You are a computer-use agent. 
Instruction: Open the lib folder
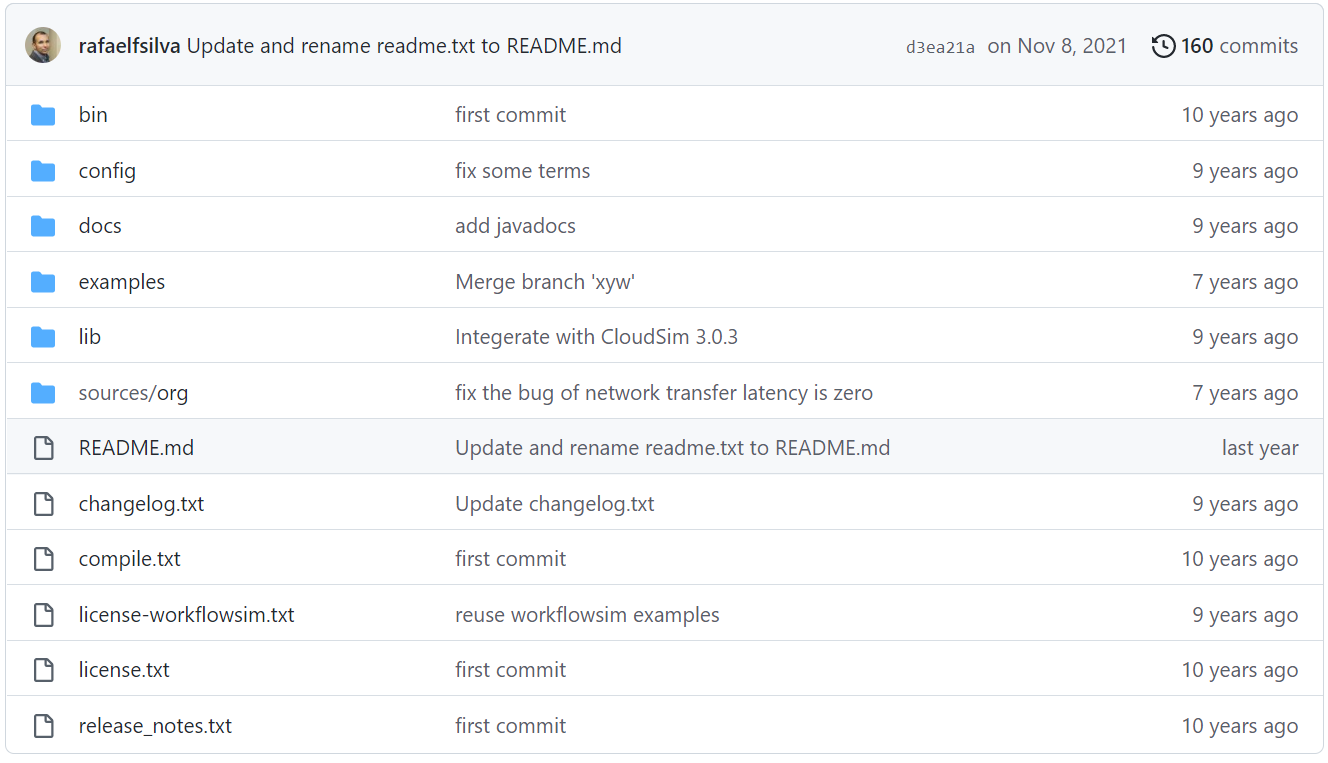[x=90, y=337]
